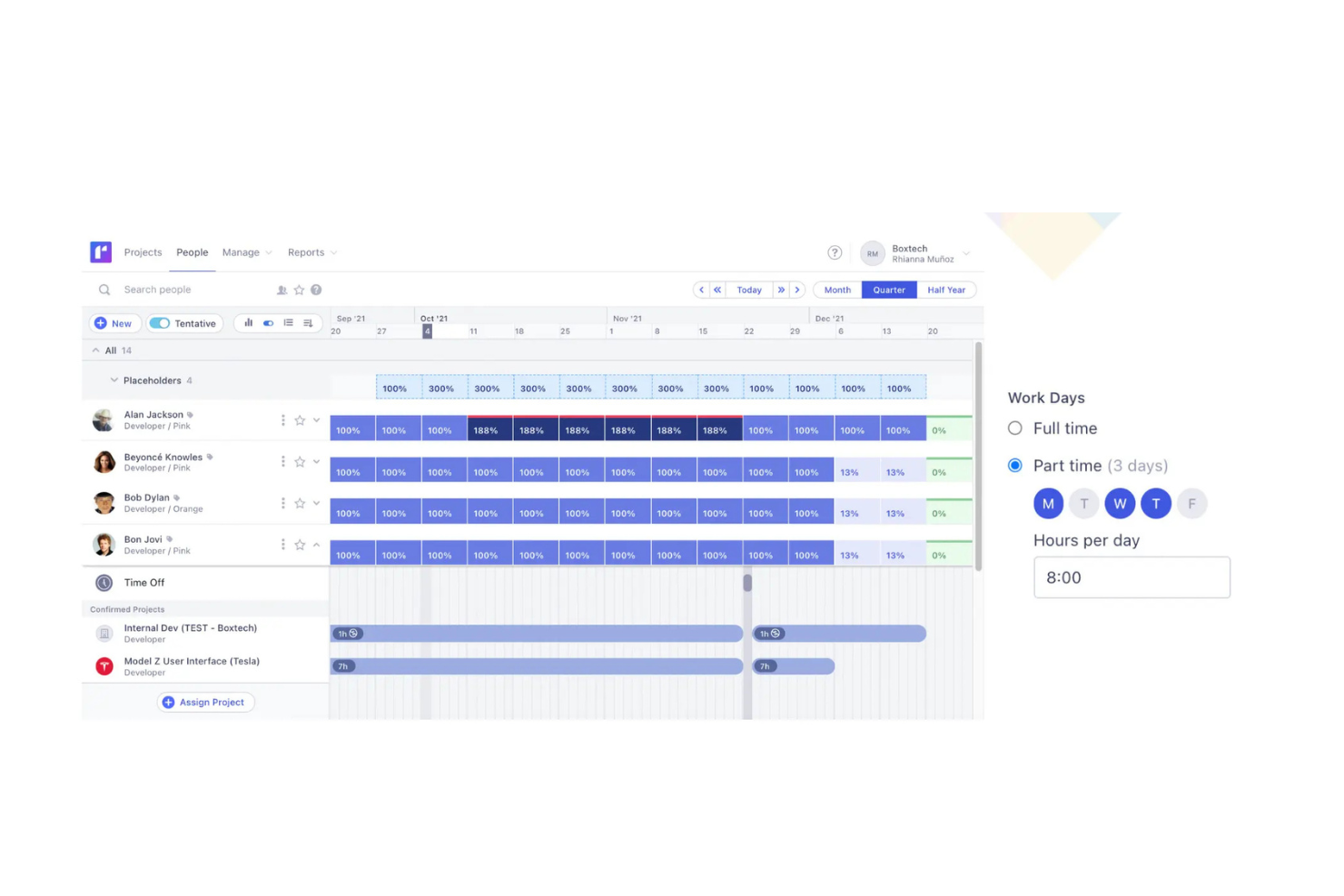1344x896 pixels.
Task: Toggle Tuesday work day button
Action: (1083, 503)
